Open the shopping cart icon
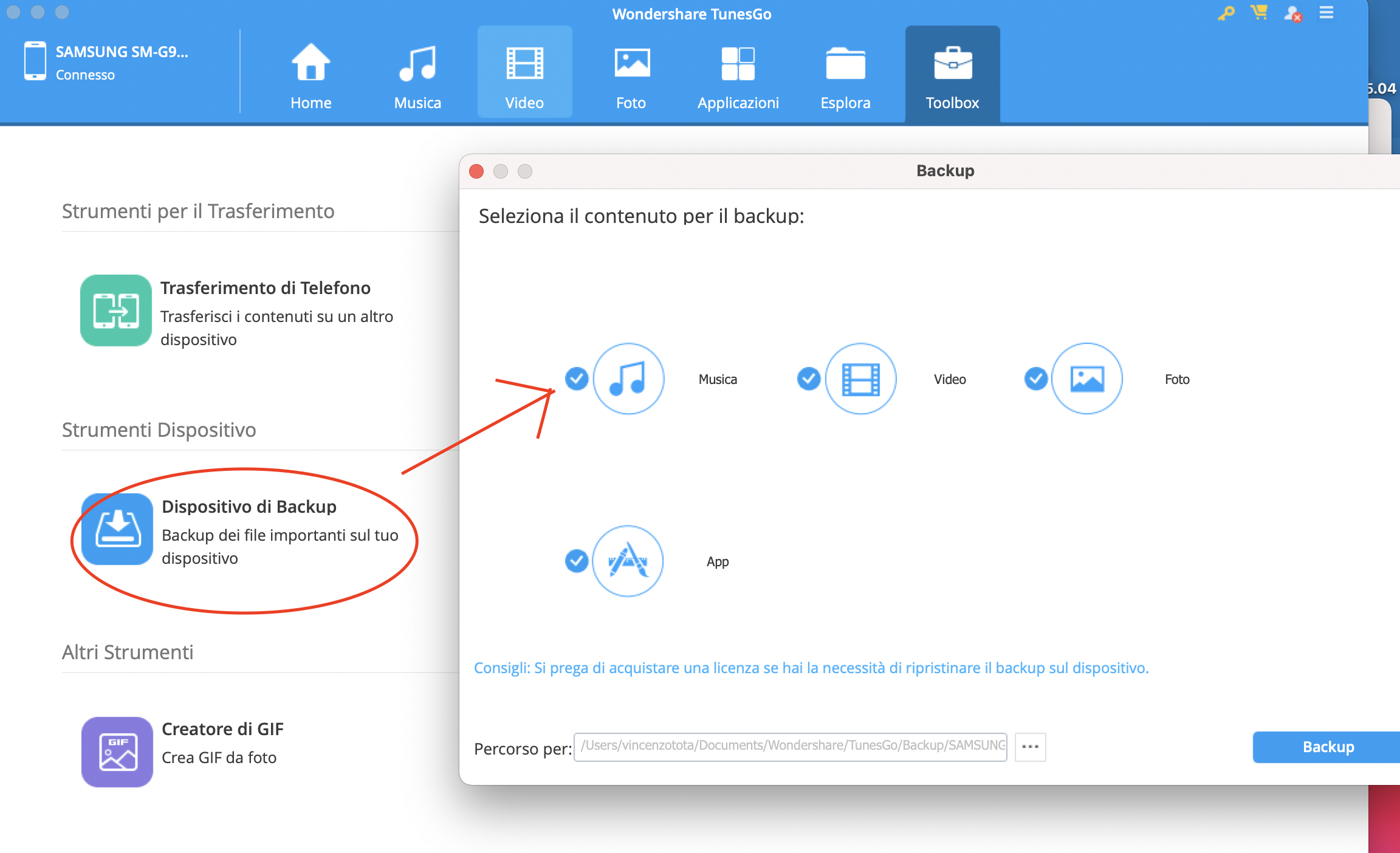 click(1259, 13)
